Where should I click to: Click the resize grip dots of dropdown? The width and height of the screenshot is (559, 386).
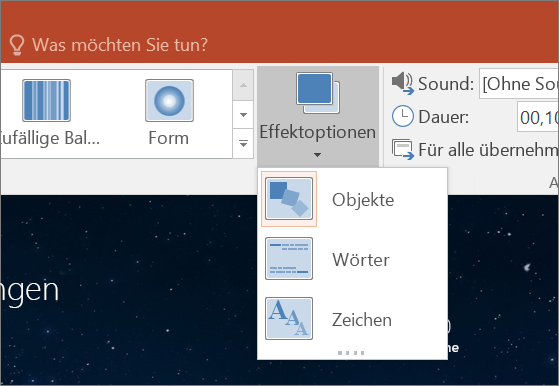click(351, 353)
